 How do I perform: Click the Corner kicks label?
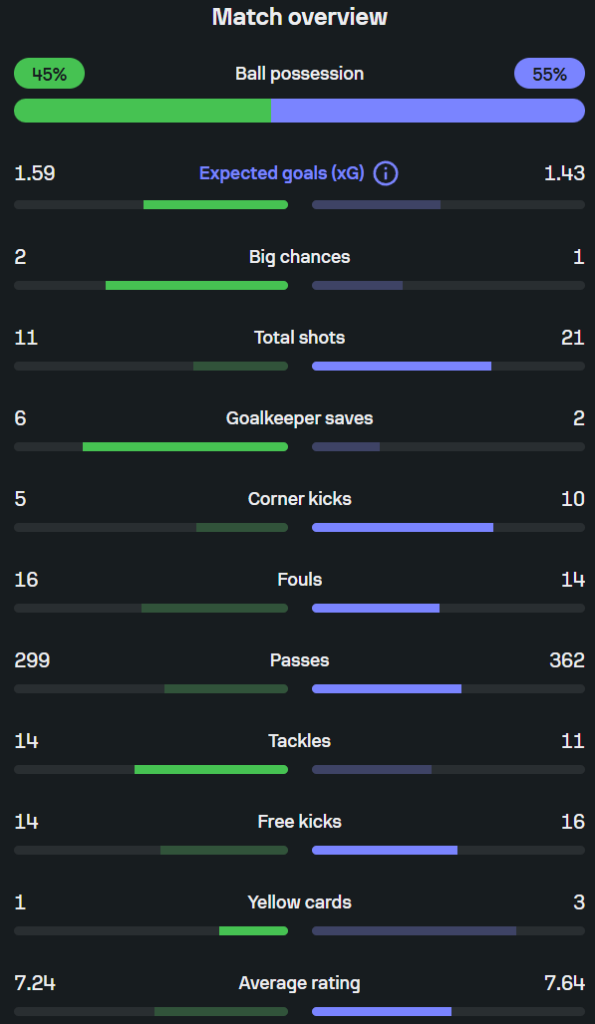(299, 499)
